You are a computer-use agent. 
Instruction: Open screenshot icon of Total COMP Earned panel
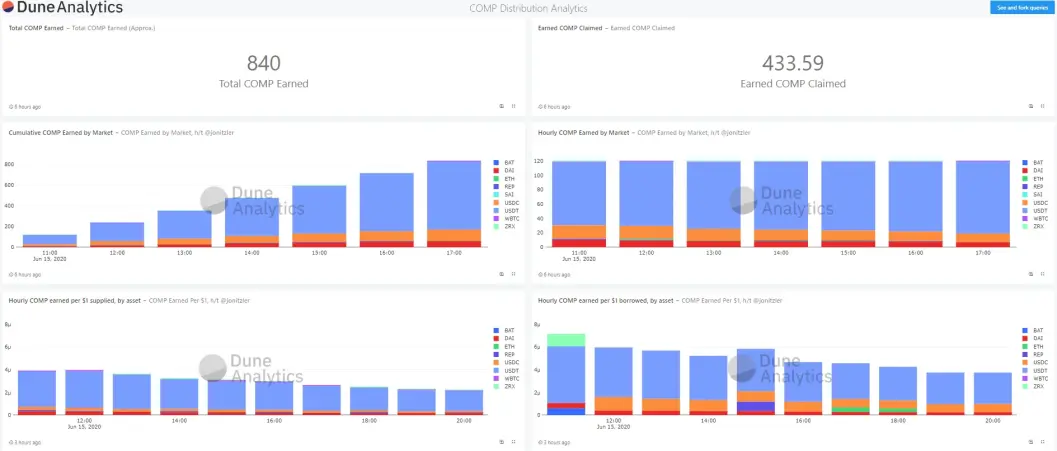pyautogui.click(x=502, y=107)
